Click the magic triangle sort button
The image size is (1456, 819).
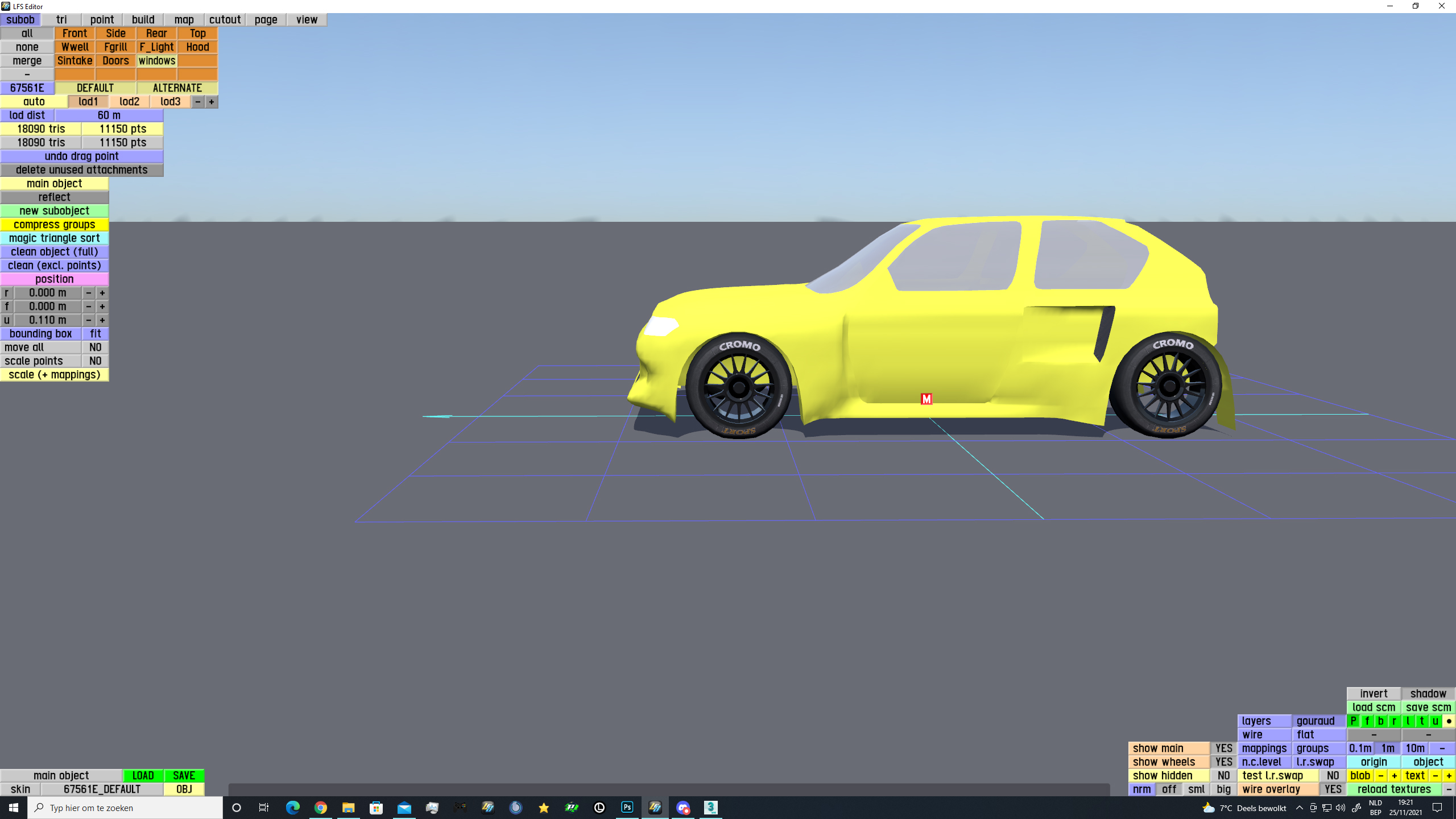point(55,238)
